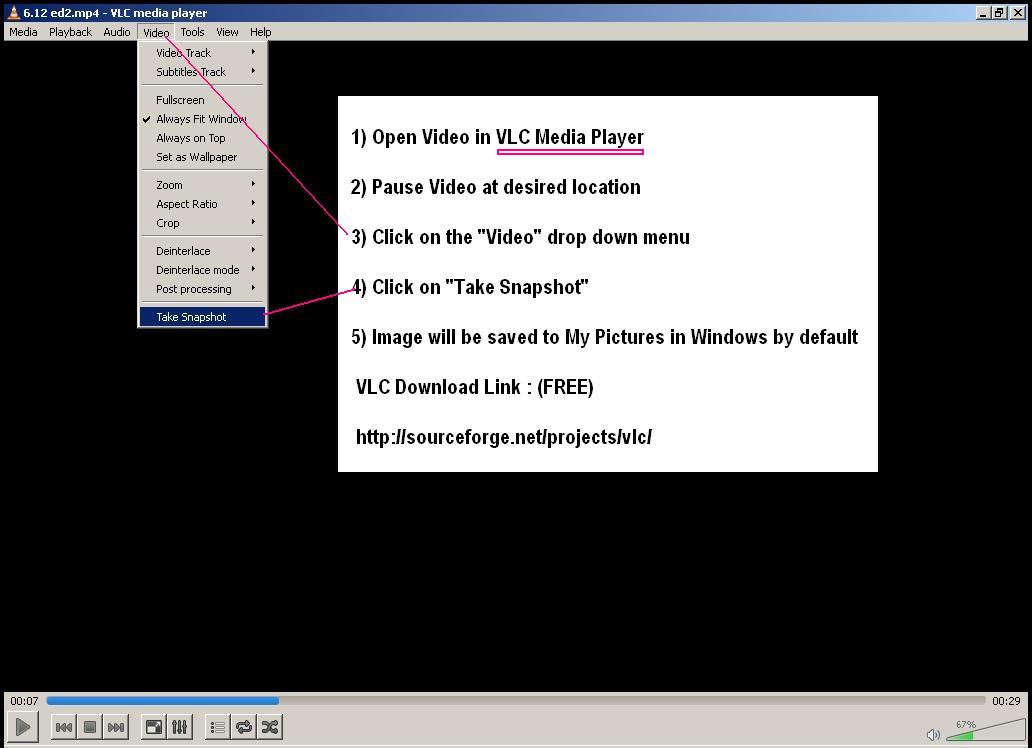Expand the Deinterlace submenu
The height and width of the screenshot is (748, 1032).
202,251
